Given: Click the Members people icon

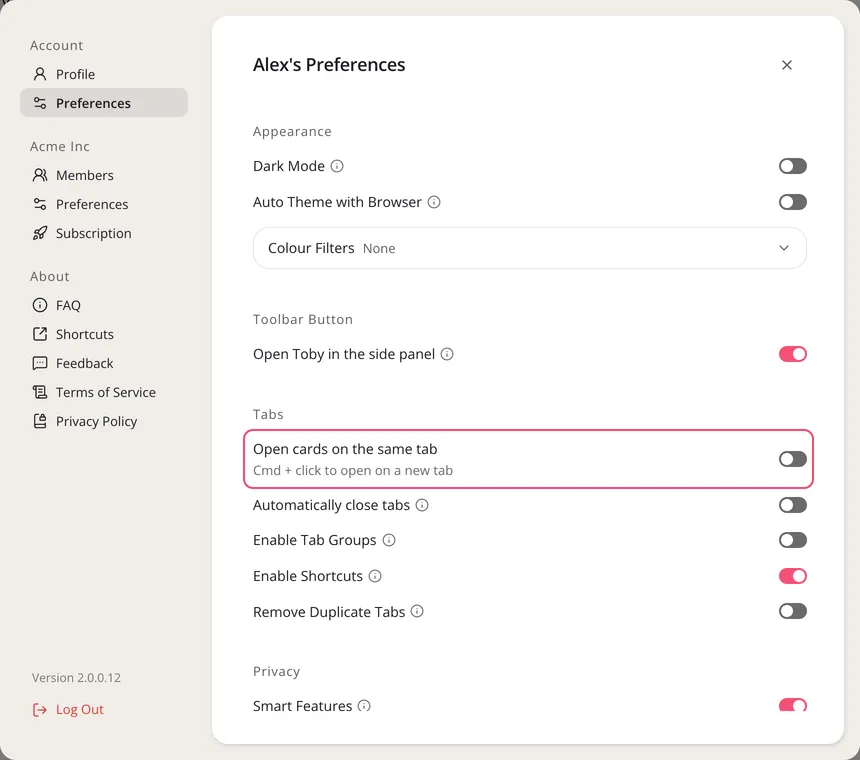Looking at the screenshot, I should coord(39,175).
